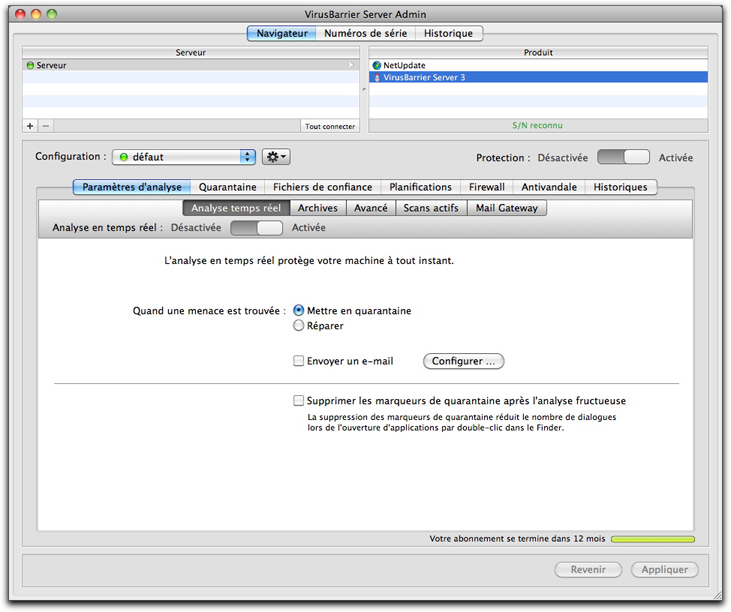Click the subscription progress bar

[x=653, y=539]
